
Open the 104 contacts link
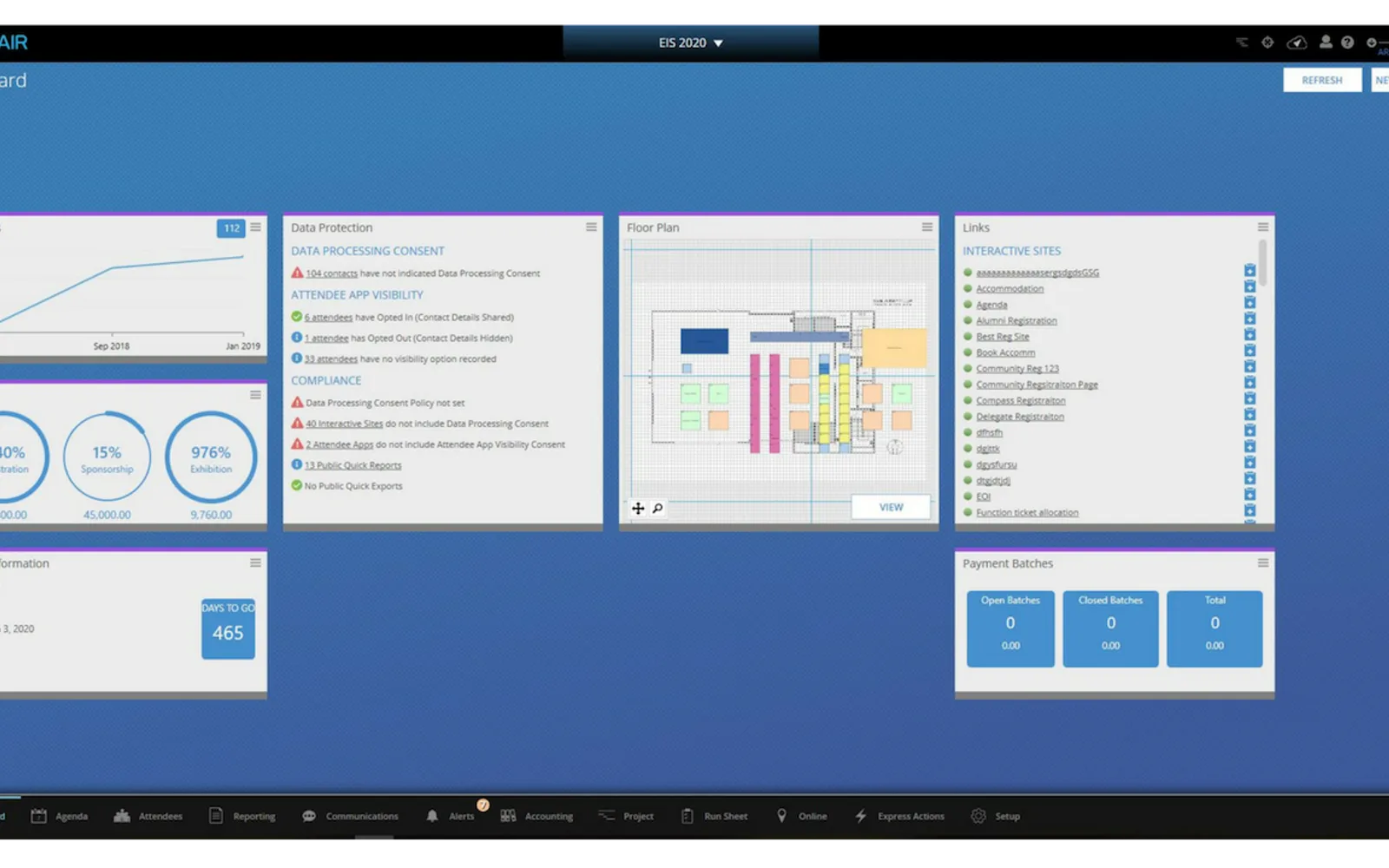[332, 273]
